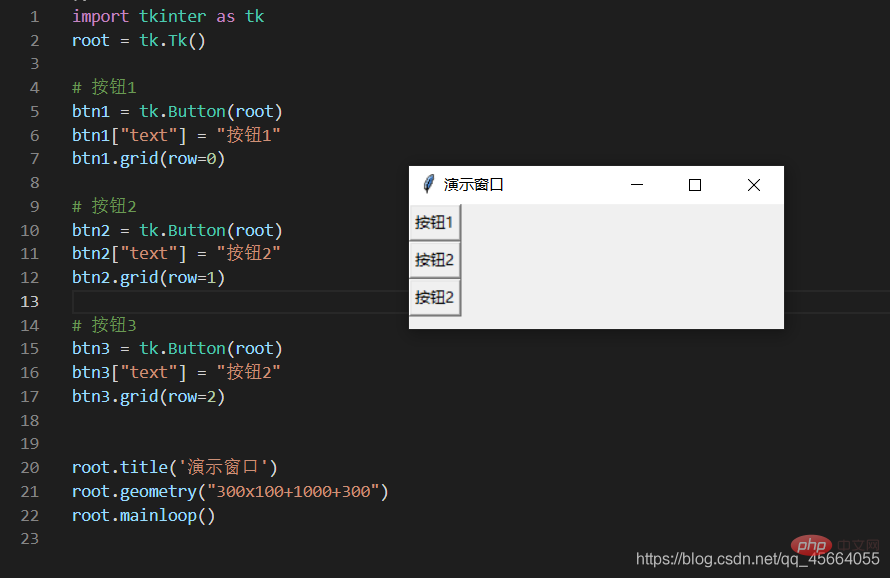Click the root.geometry code line
The image size is (890, 578).
click(230, 491)
